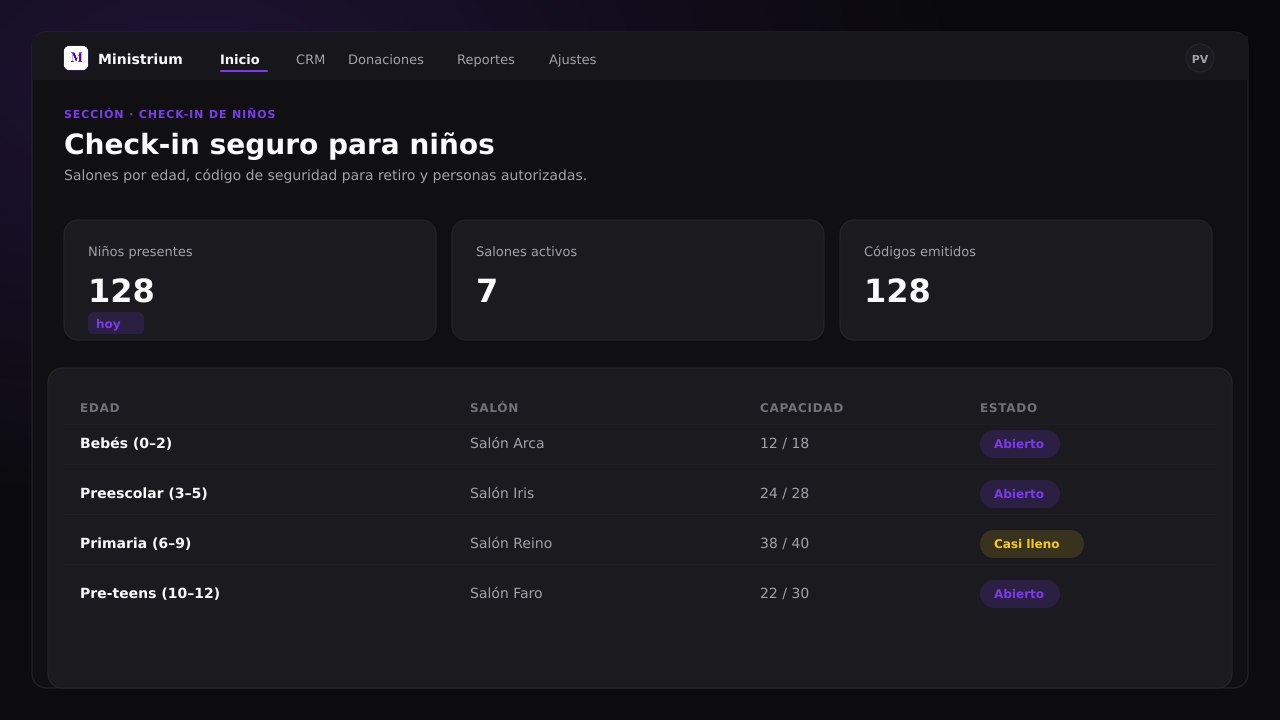
Task: Click the Salones activos value 7
Action: 487,291
